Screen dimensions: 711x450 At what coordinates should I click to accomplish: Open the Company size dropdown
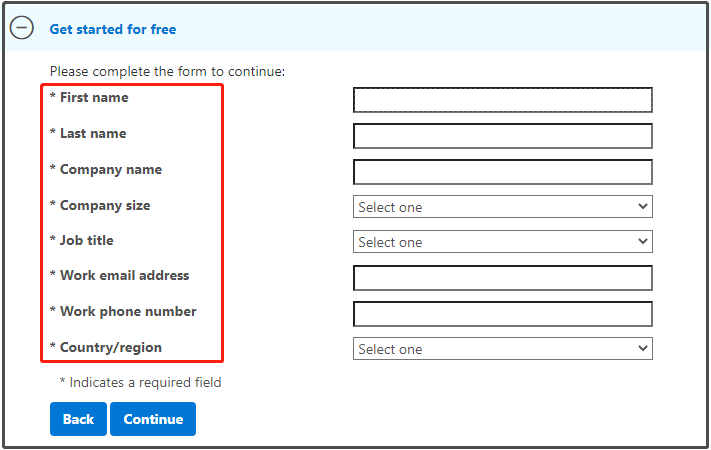(x=502, y=207)
